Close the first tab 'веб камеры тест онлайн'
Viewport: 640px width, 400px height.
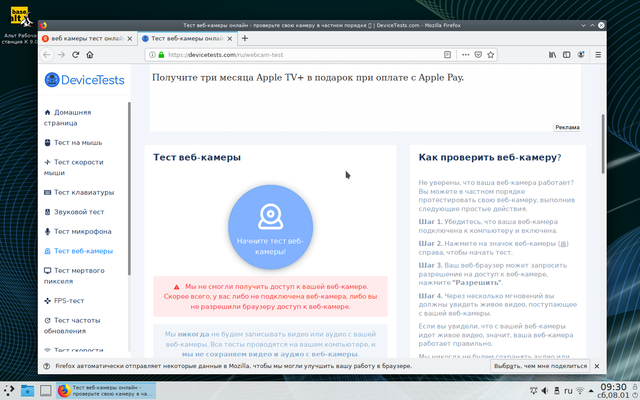129,38
